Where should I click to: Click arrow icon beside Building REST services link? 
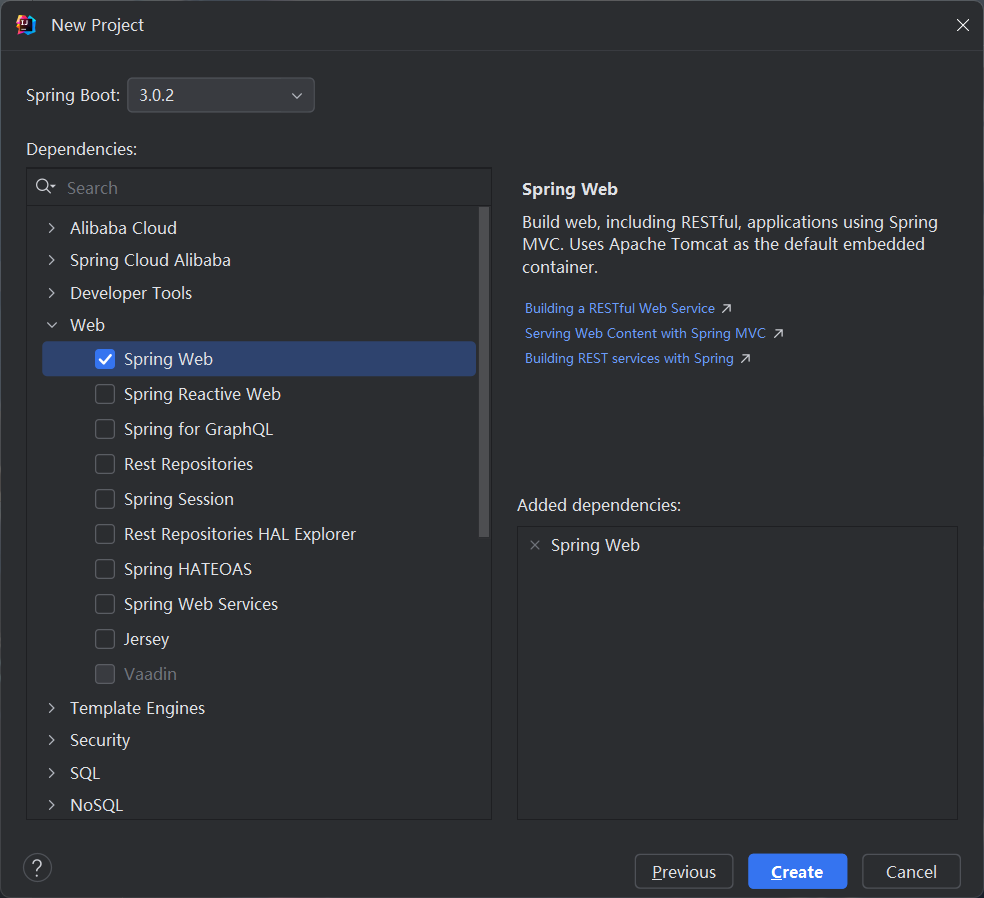(746, 359)
